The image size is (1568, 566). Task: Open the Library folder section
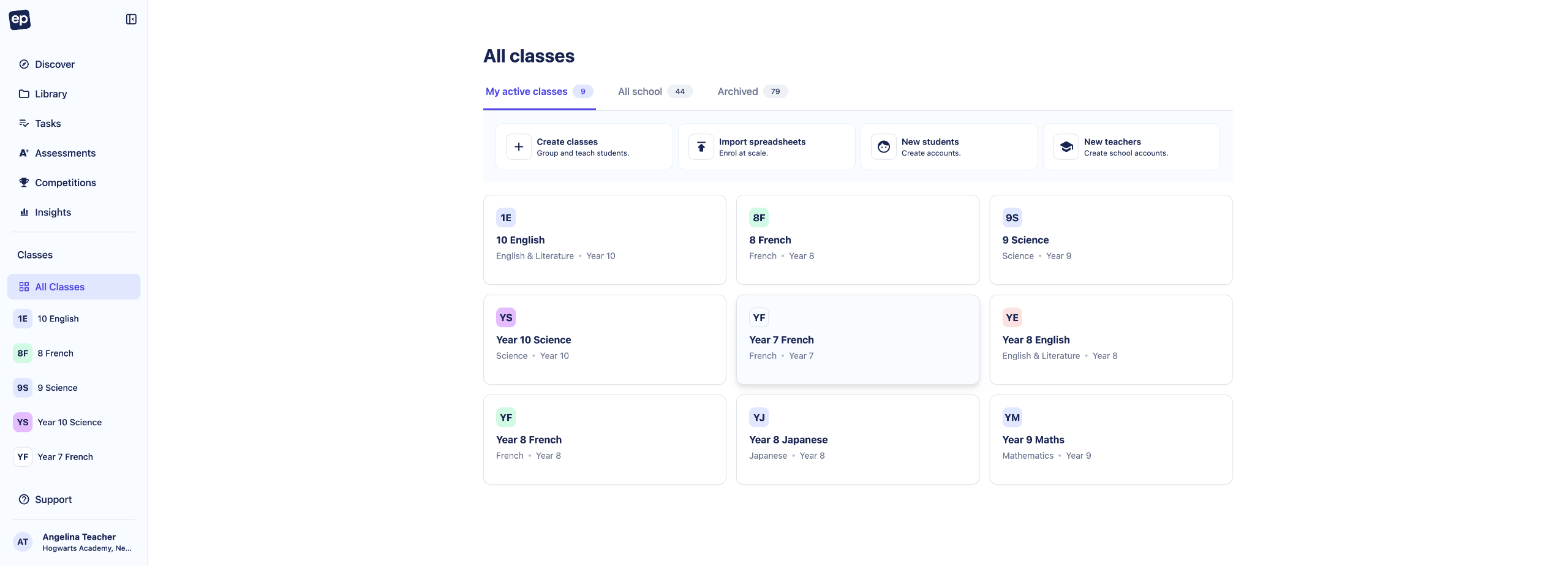[51, 94]
